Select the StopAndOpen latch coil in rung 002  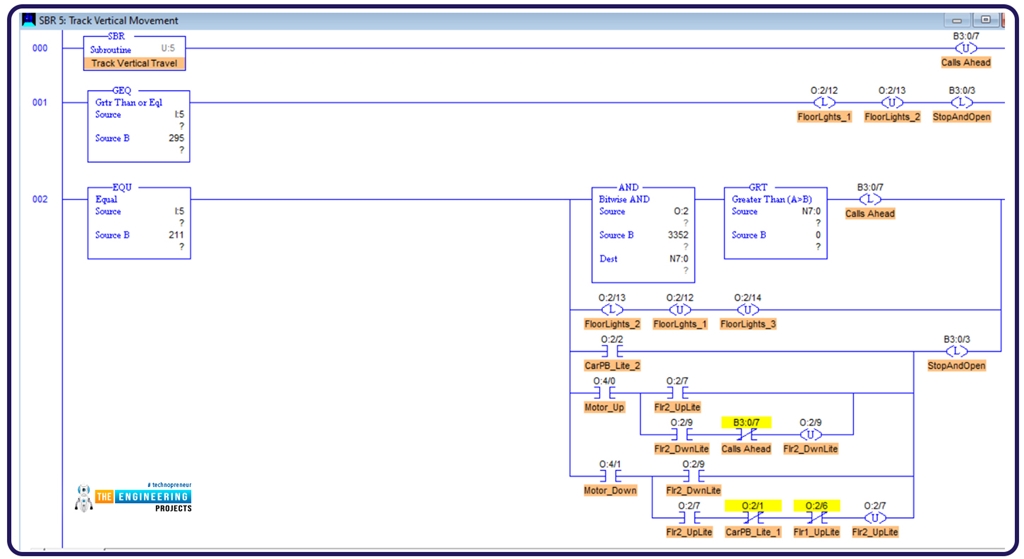pos(957,352)
